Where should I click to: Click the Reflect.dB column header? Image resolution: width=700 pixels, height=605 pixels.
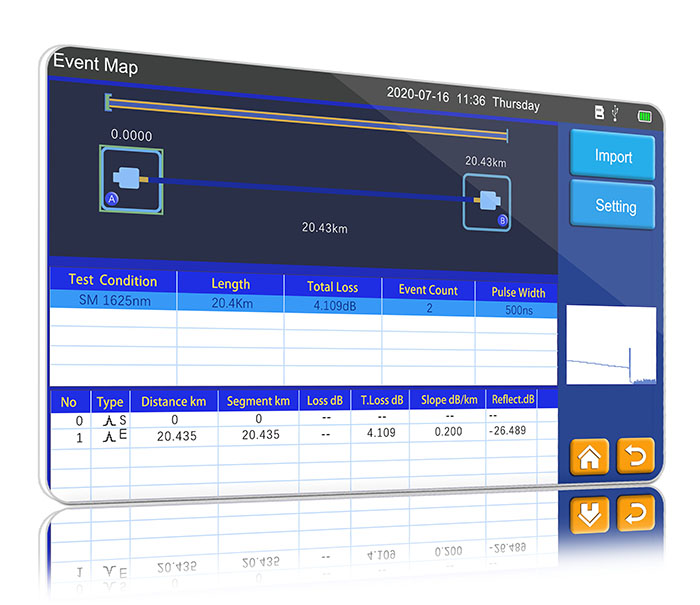click(513, 399)
